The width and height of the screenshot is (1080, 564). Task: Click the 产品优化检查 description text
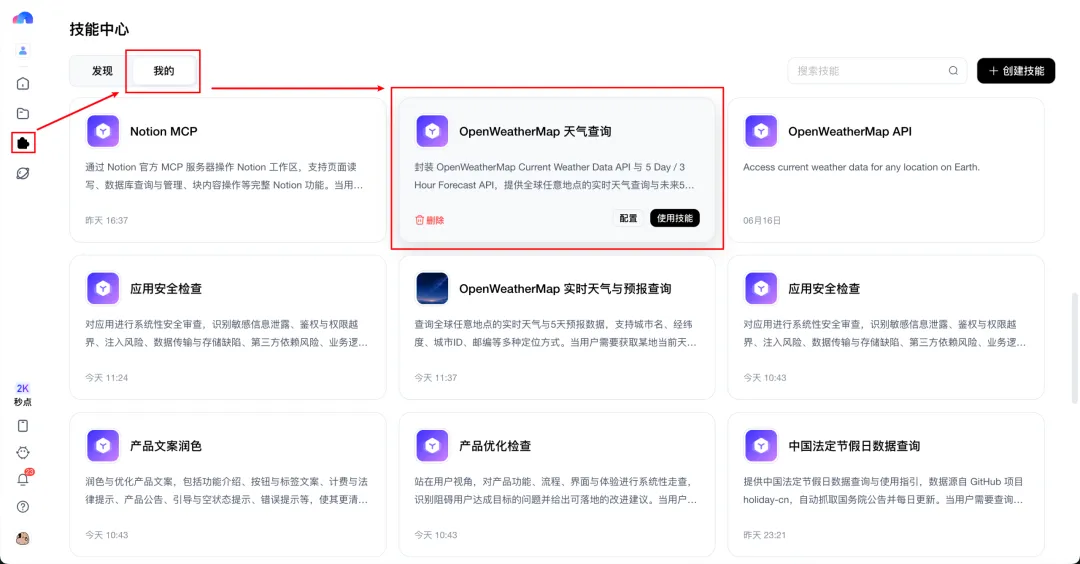click(556, 490)
